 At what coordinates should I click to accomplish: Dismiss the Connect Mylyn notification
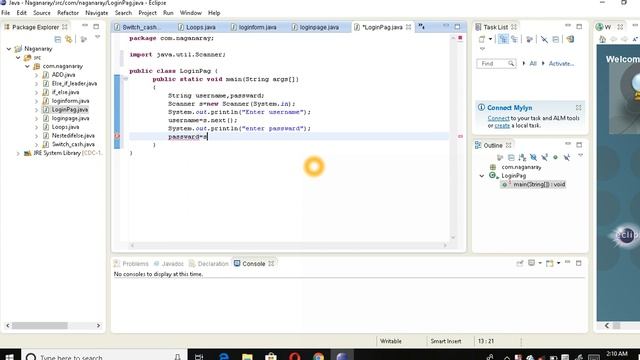point(578,108)
